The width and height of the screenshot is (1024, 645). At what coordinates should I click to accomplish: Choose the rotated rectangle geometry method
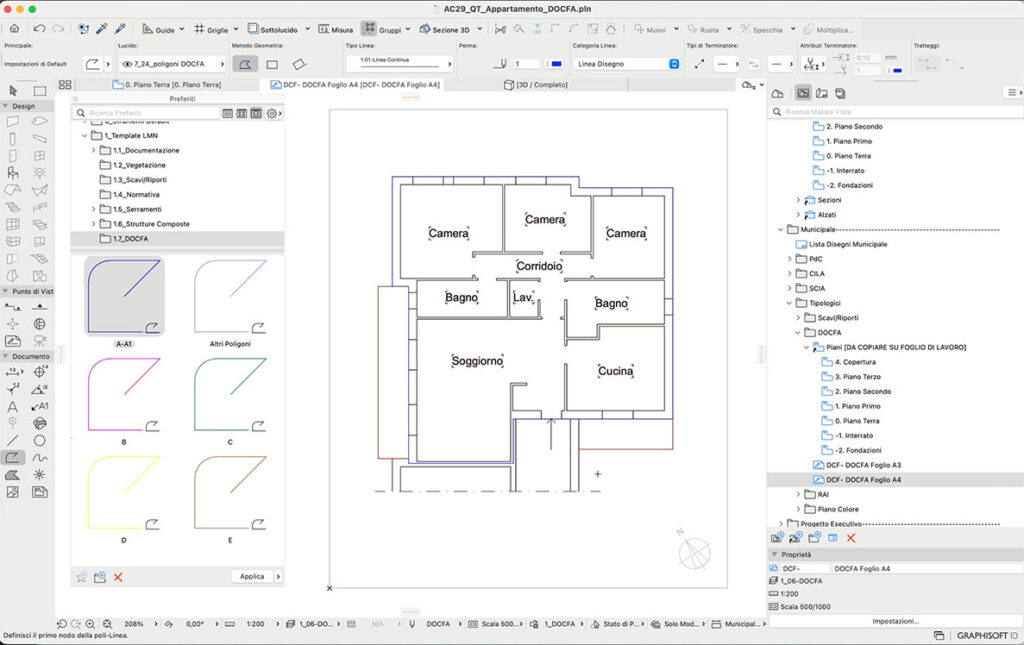pyautogui.click(x=299, y=64)
